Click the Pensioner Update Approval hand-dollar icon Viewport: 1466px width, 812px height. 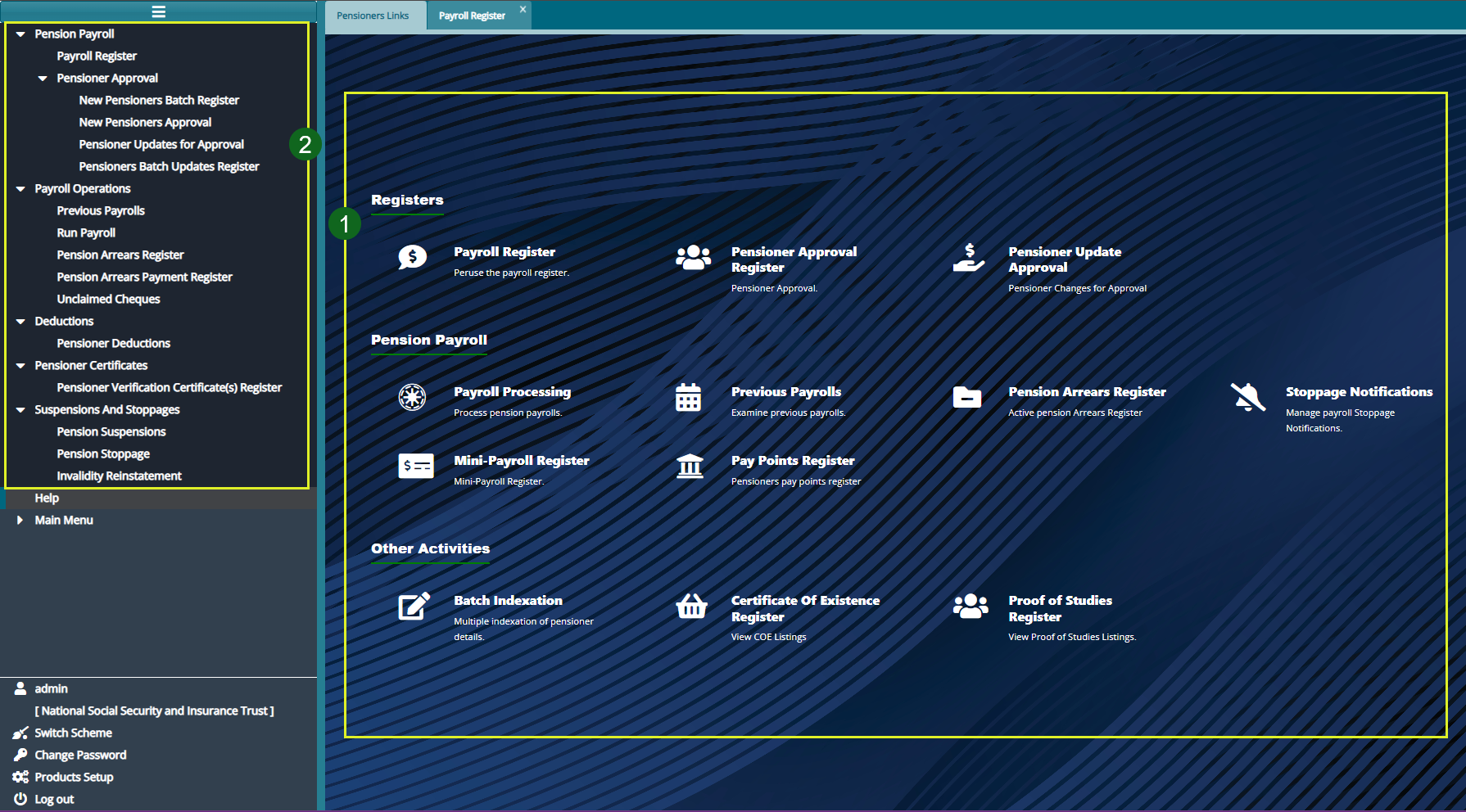pyautogui.click(x=969, y=257)
